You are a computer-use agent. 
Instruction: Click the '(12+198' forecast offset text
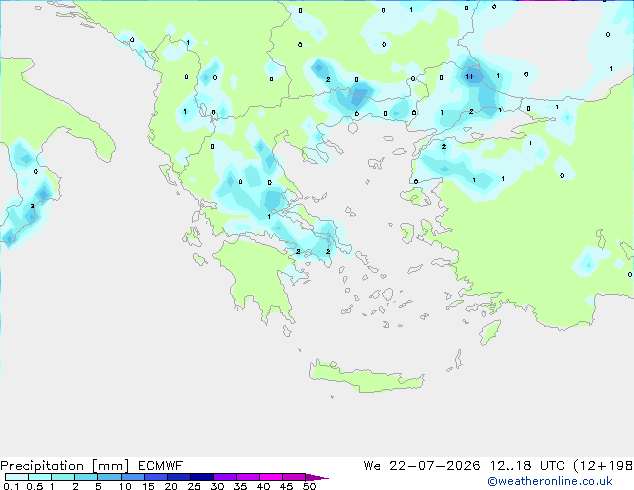pyautogui.click(x=603, y=466)
